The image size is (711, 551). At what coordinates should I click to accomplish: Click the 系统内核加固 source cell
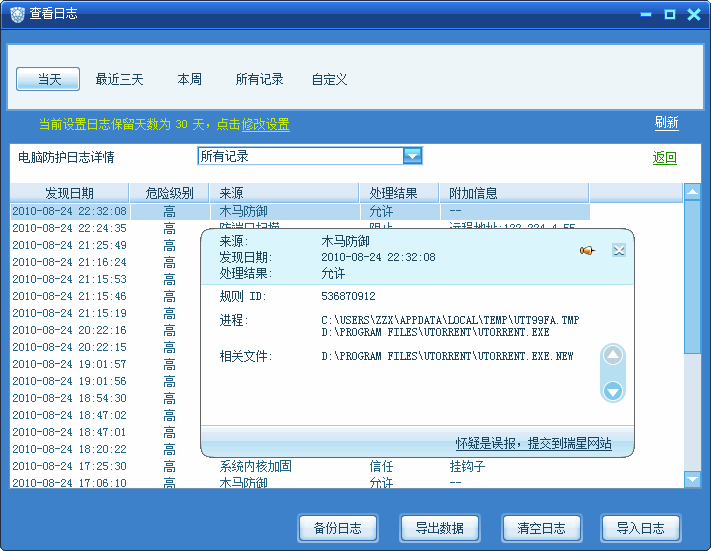(x=256, y=466)
